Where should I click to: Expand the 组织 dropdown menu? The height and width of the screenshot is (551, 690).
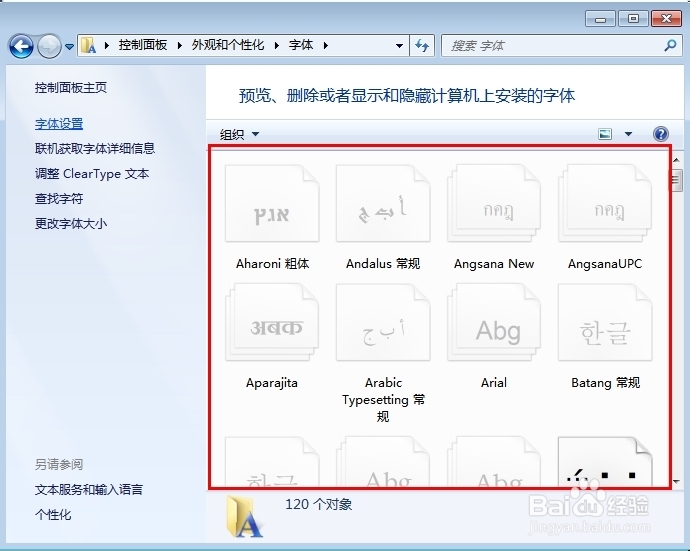click(240, 134)
